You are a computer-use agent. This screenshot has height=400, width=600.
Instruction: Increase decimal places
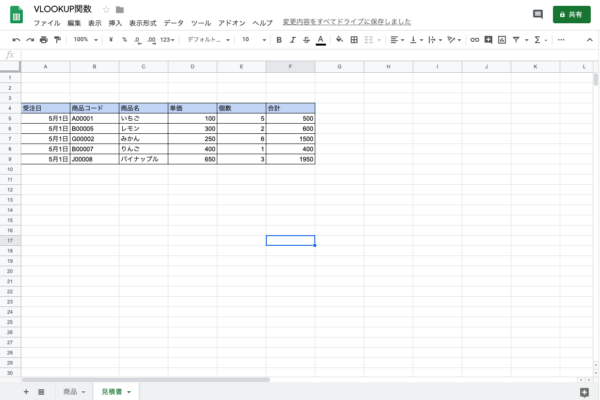pyautogui.click(x=151, y=39)
